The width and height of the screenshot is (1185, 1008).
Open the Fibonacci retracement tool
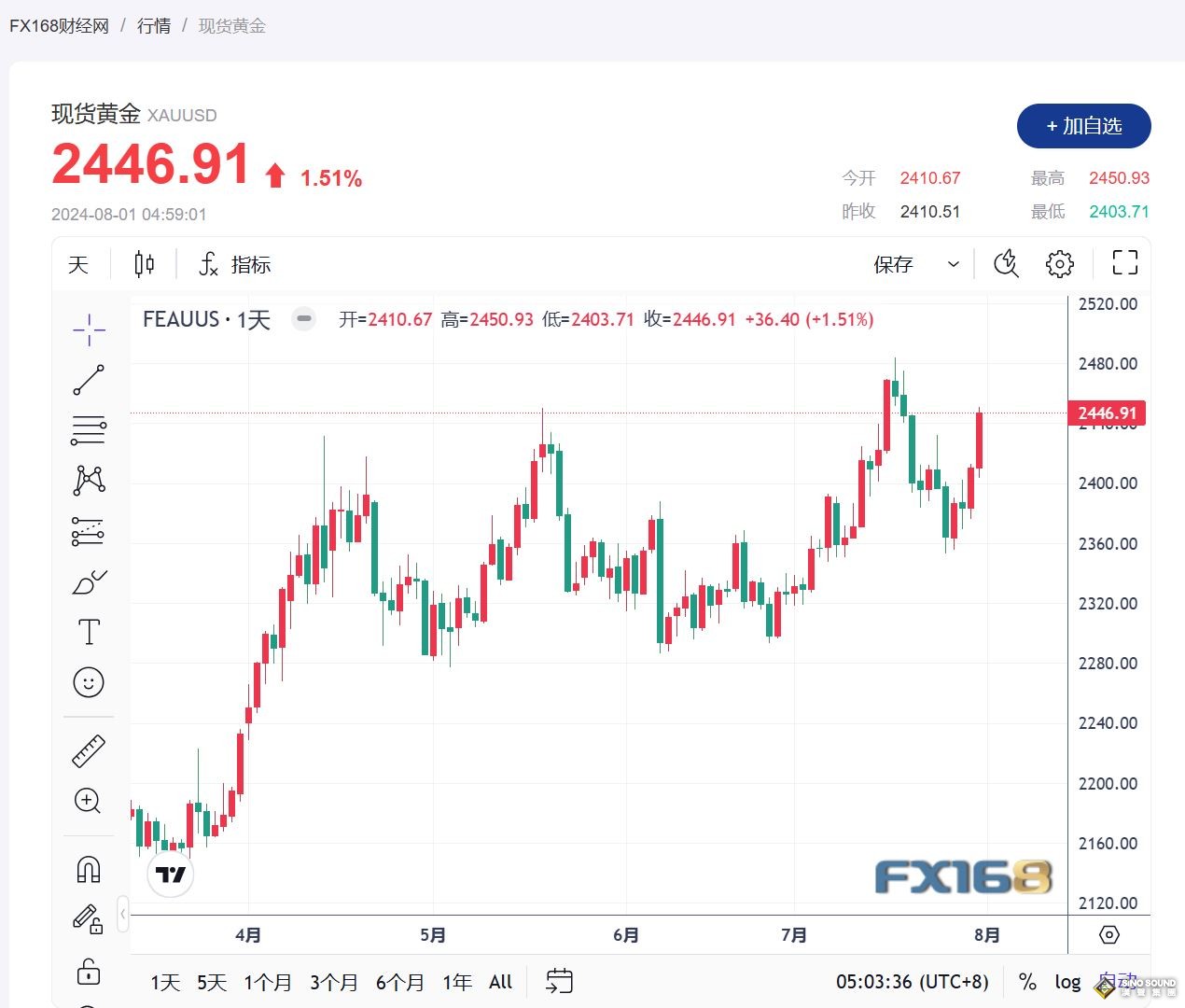pyautogui.click(x=89, y=430)
